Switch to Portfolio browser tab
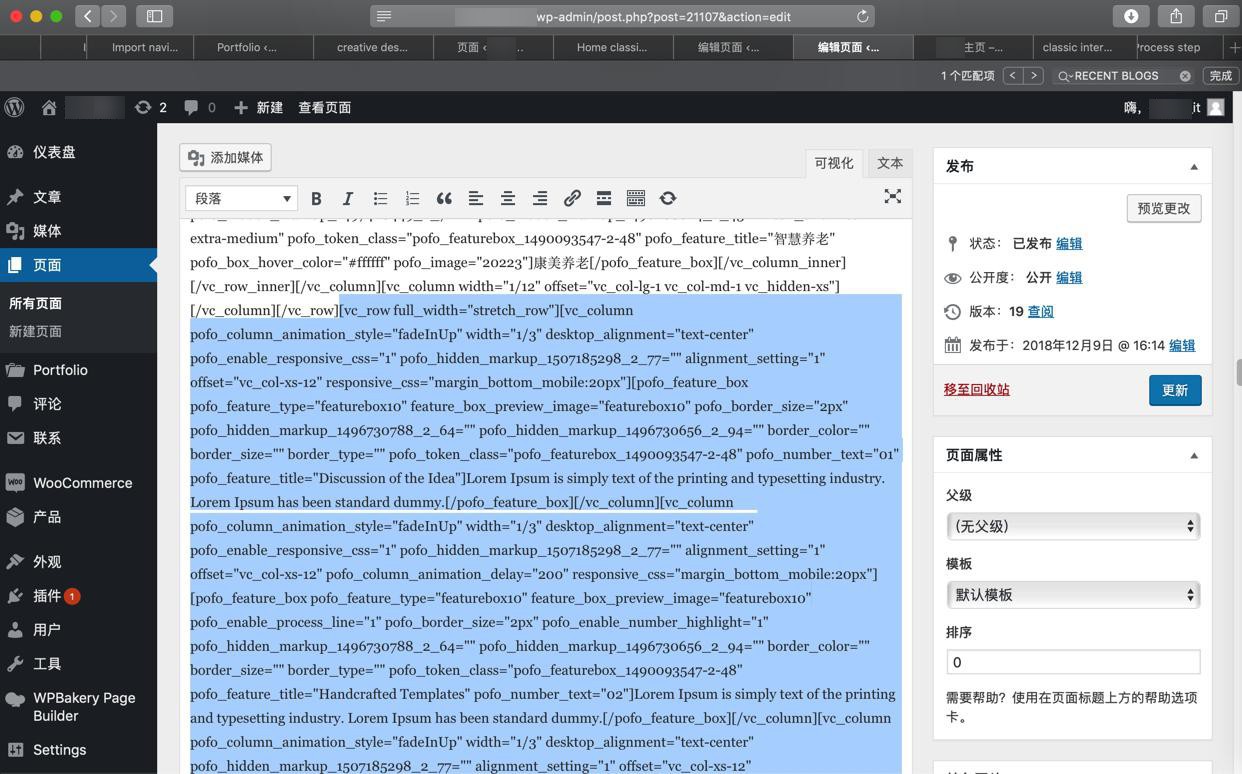1242x774 pixels. [x=253, y=47]
